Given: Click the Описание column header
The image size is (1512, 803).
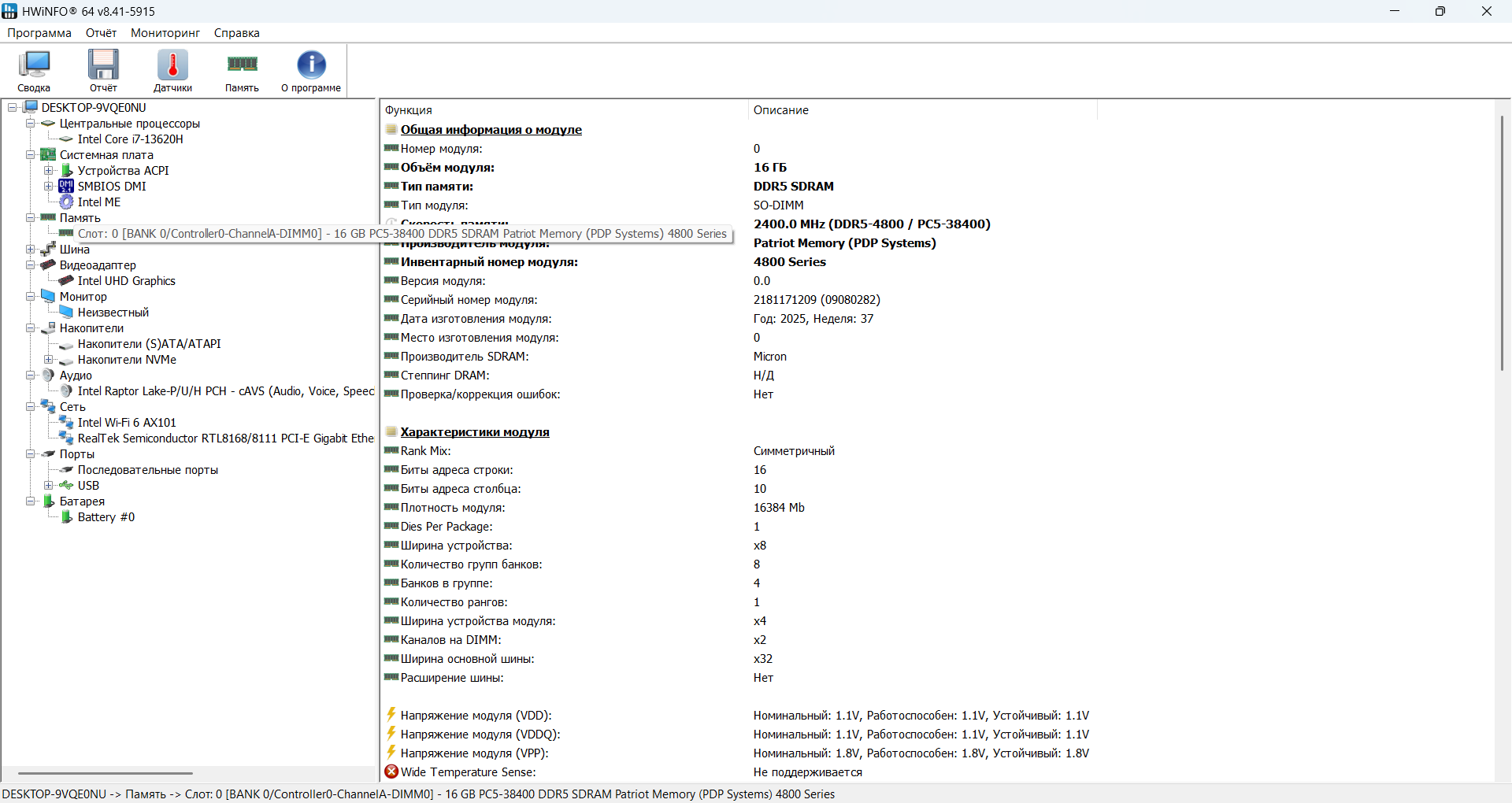Looking at the screenshot, I should [x=922, y=110].
